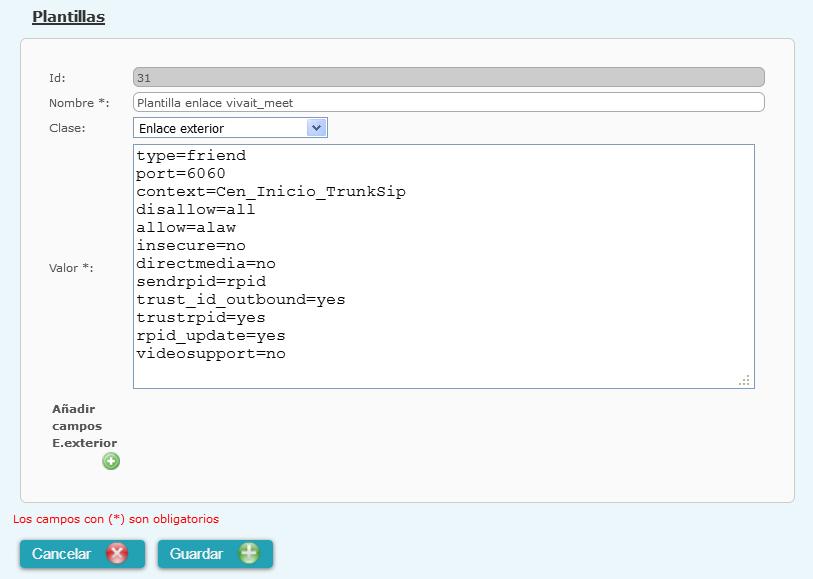Open the Clase dropdown arrow
Screen dimensions: 813x579
[x=316, y=128]
